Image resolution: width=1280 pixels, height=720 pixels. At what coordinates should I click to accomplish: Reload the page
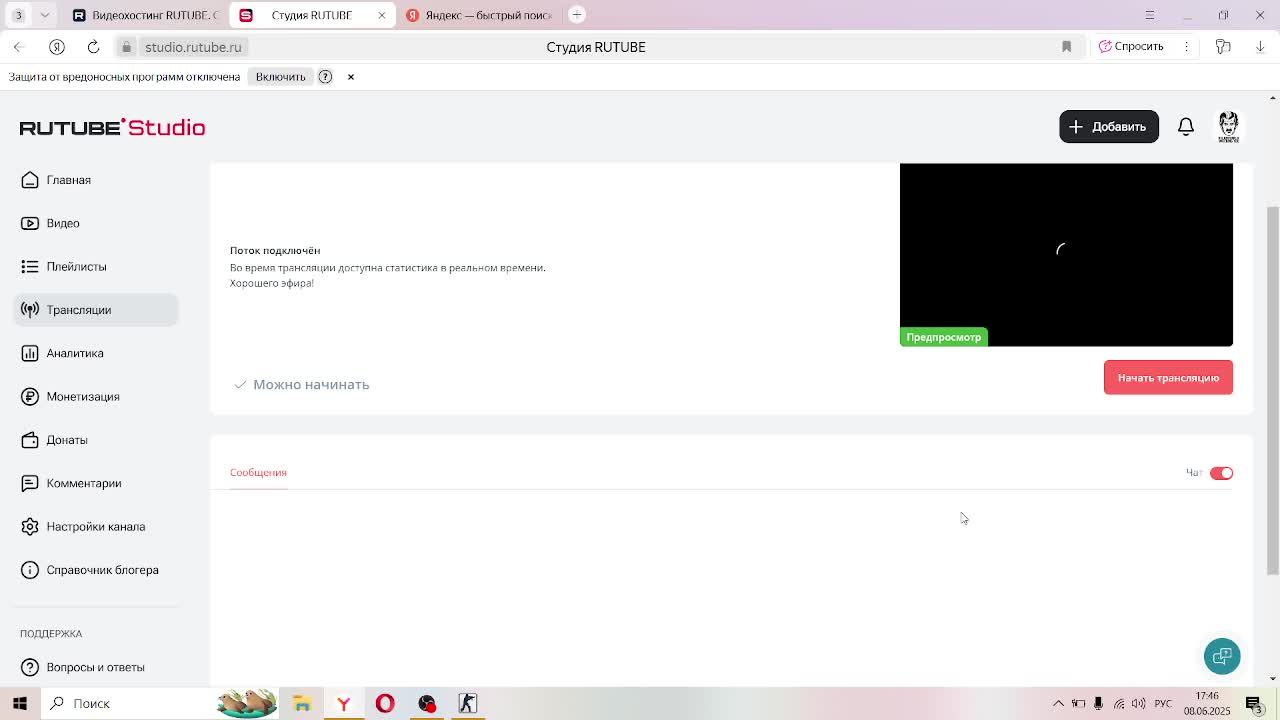pos(93,47)
